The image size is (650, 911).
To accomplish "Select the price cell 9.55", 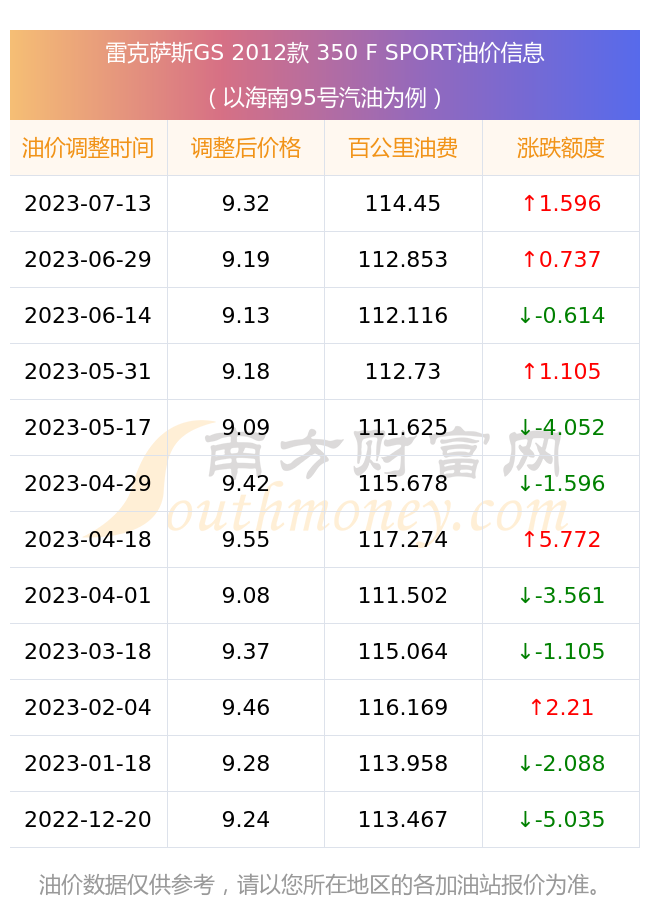I will [x=246, y=539].
